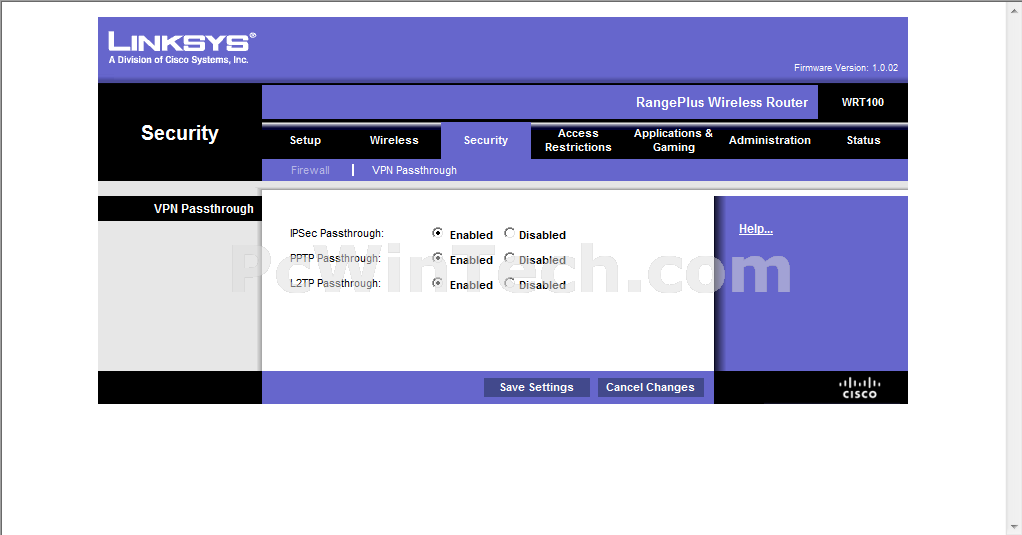Click the Cisco logo
Viewport: 1022px width, 535px height.
pyautogui.click(x=860, y=388)
